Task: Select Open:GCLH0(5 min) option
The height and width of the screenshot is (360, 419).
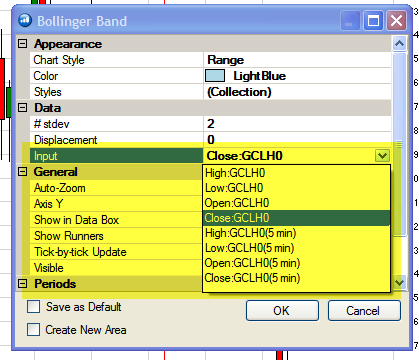Action: pos(296,263)
